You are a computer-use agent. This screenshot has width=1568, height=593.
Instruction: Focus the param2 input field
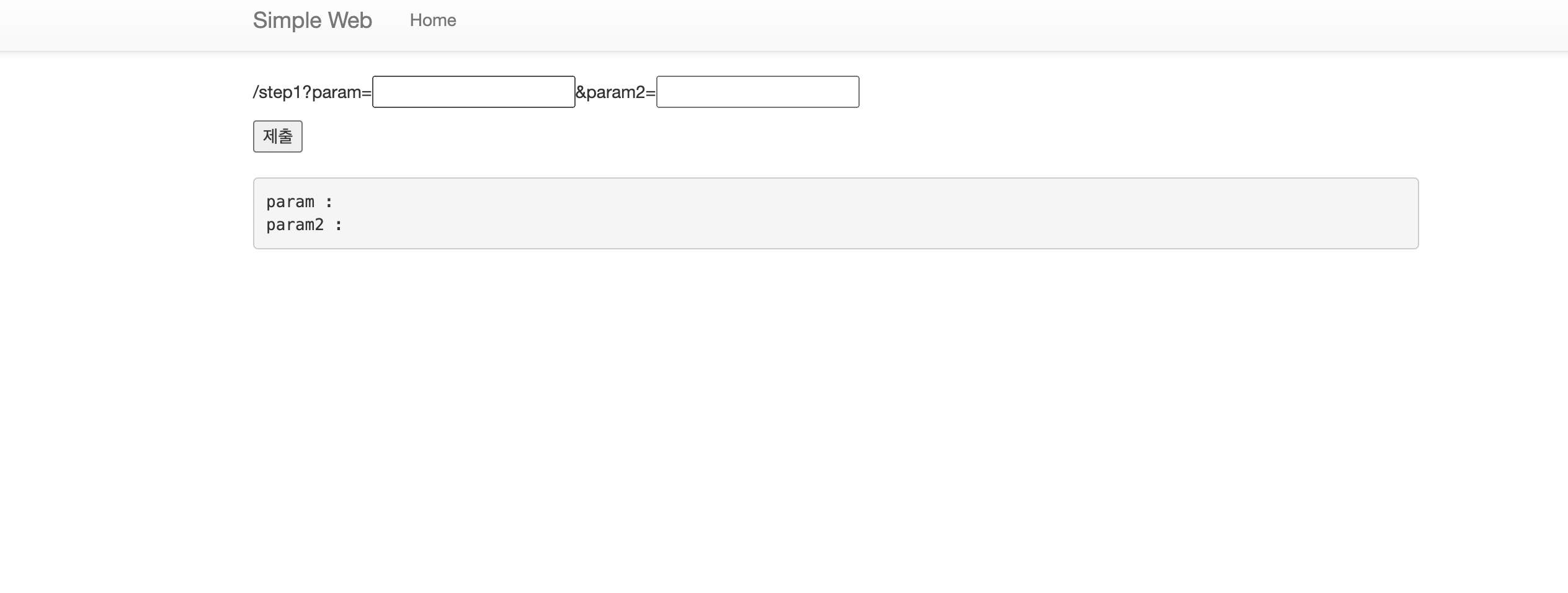[x=757, y=92]
